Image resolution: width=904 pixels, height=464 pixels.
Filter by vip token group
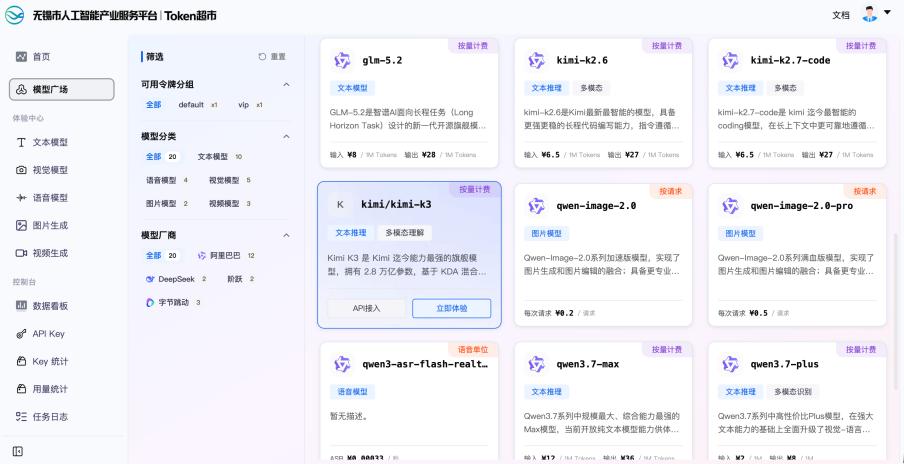(250, 105)
